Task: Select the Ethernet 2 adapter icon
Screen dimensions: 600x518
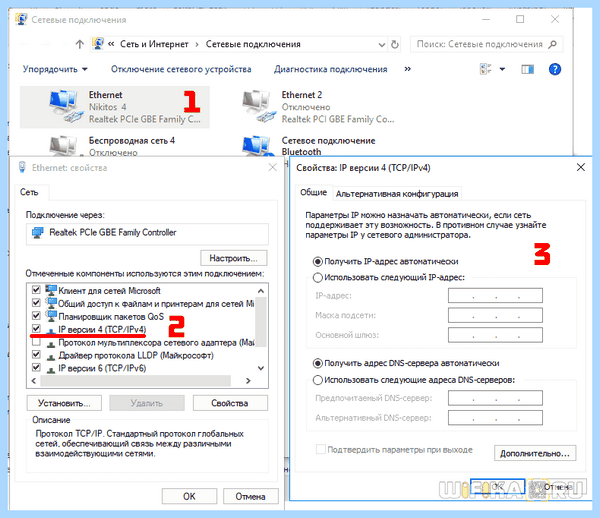Action: point(259,107)
